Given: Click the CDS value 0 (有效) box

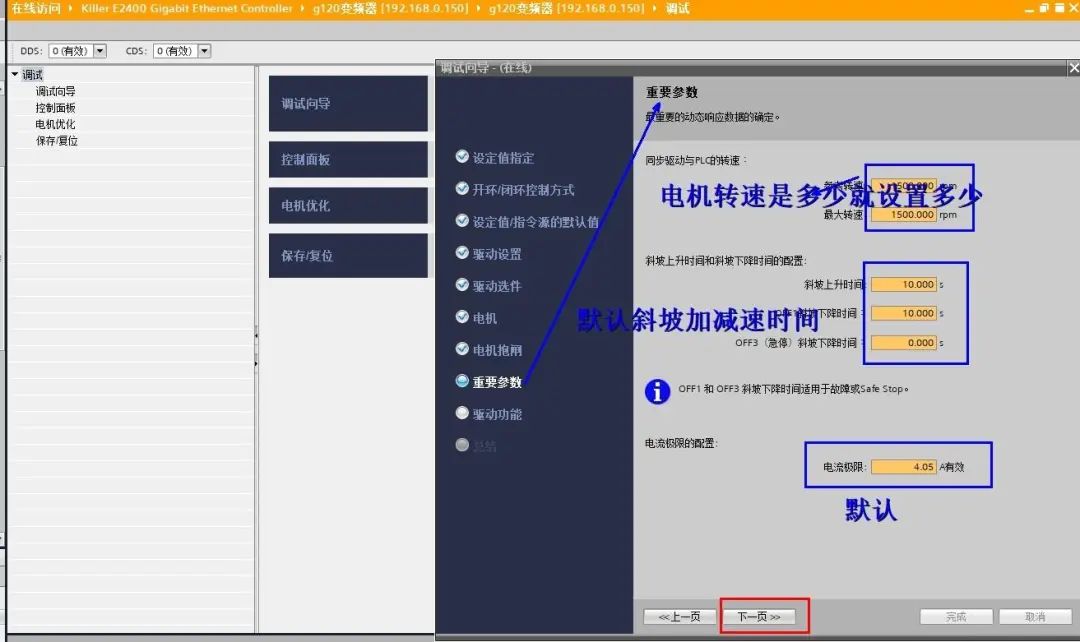Looking at the screenshot, I should click(x=176, y=51).
